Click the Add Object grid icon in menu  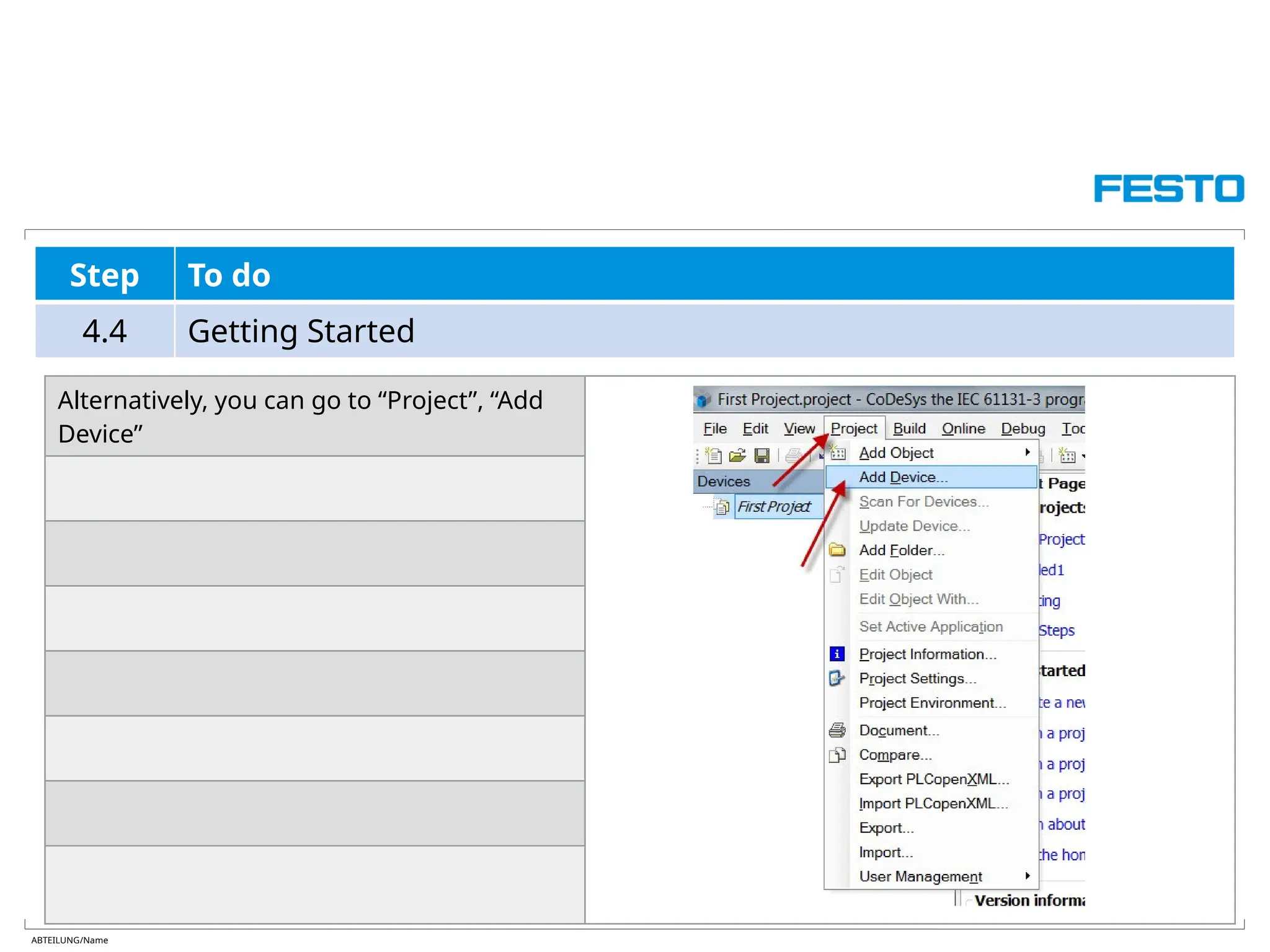(x=837, y=453)
